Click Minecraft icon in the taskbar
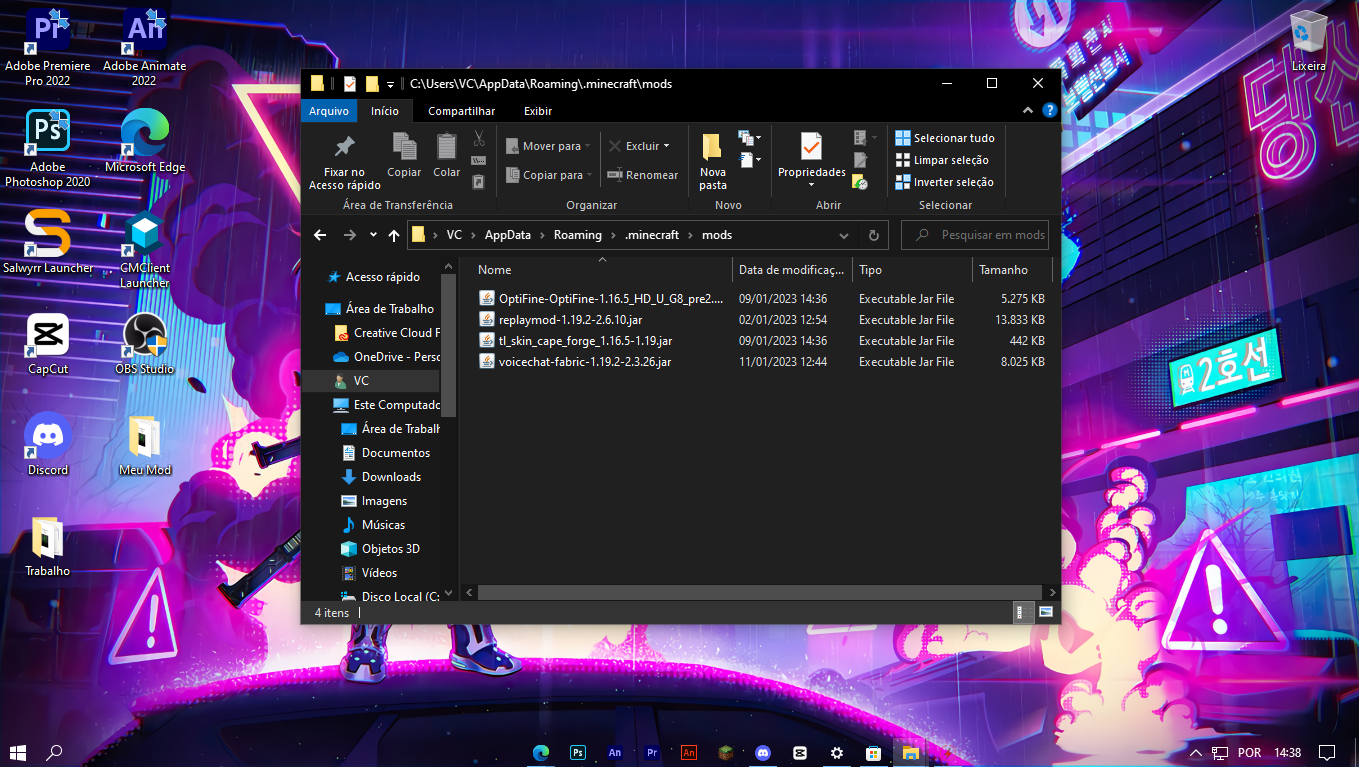Image resolution: width=1359 pixels, height=767 pixels. 727,752
